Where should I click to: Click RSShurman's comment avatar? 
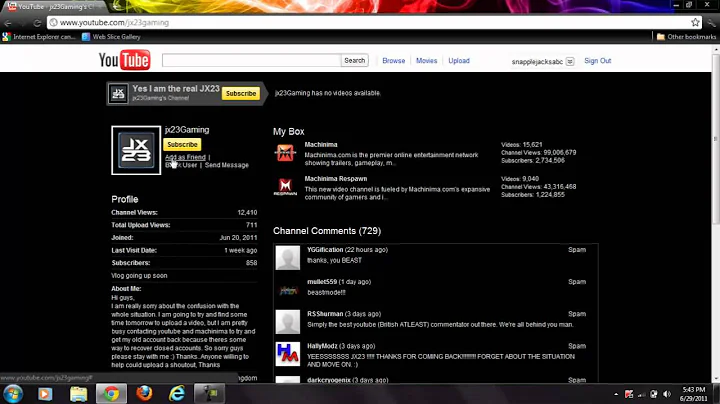pyautogui.click(x=287, y=321)
